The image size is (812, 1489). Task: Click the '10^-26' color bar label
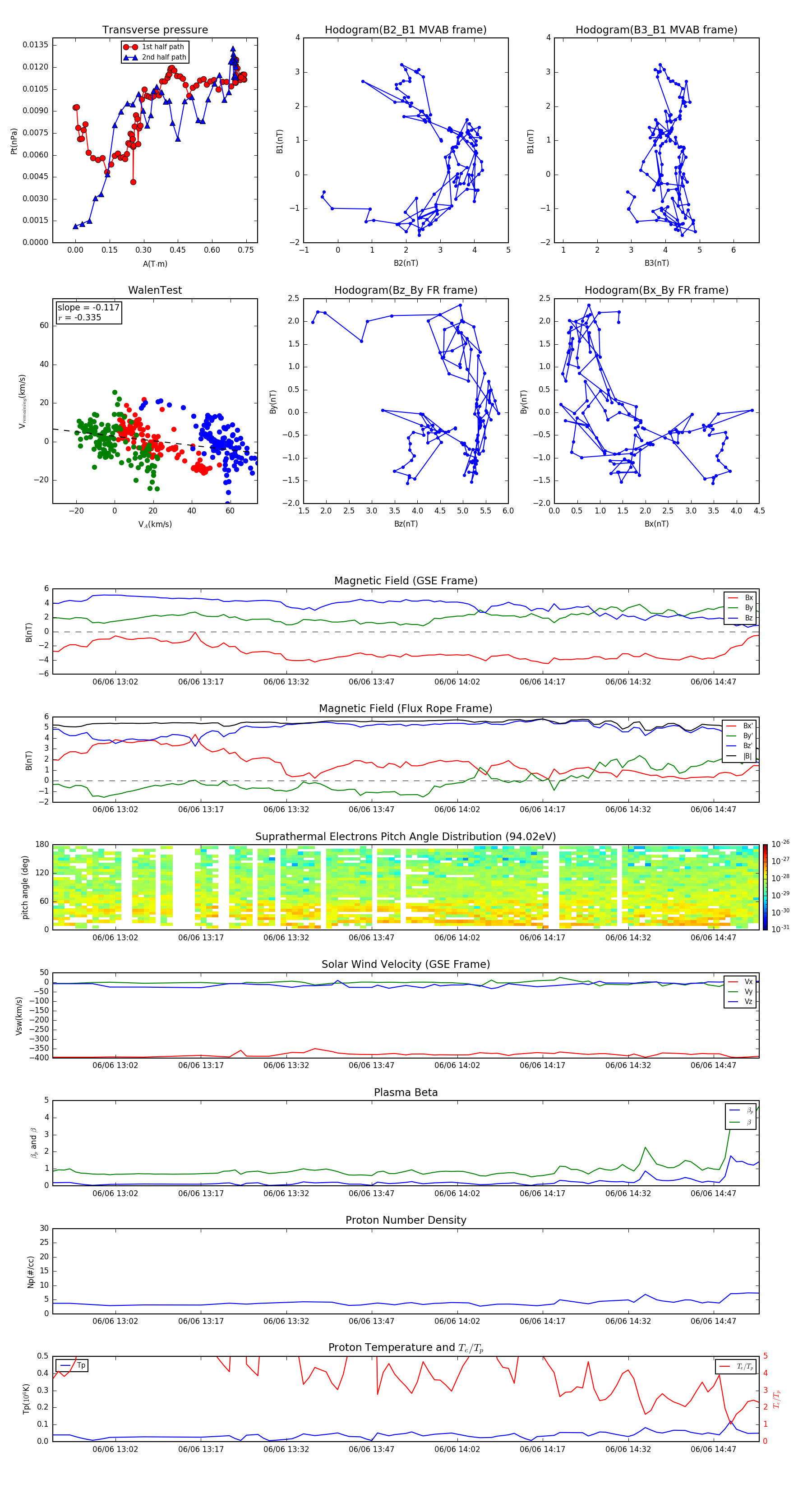tap(780, 844)
